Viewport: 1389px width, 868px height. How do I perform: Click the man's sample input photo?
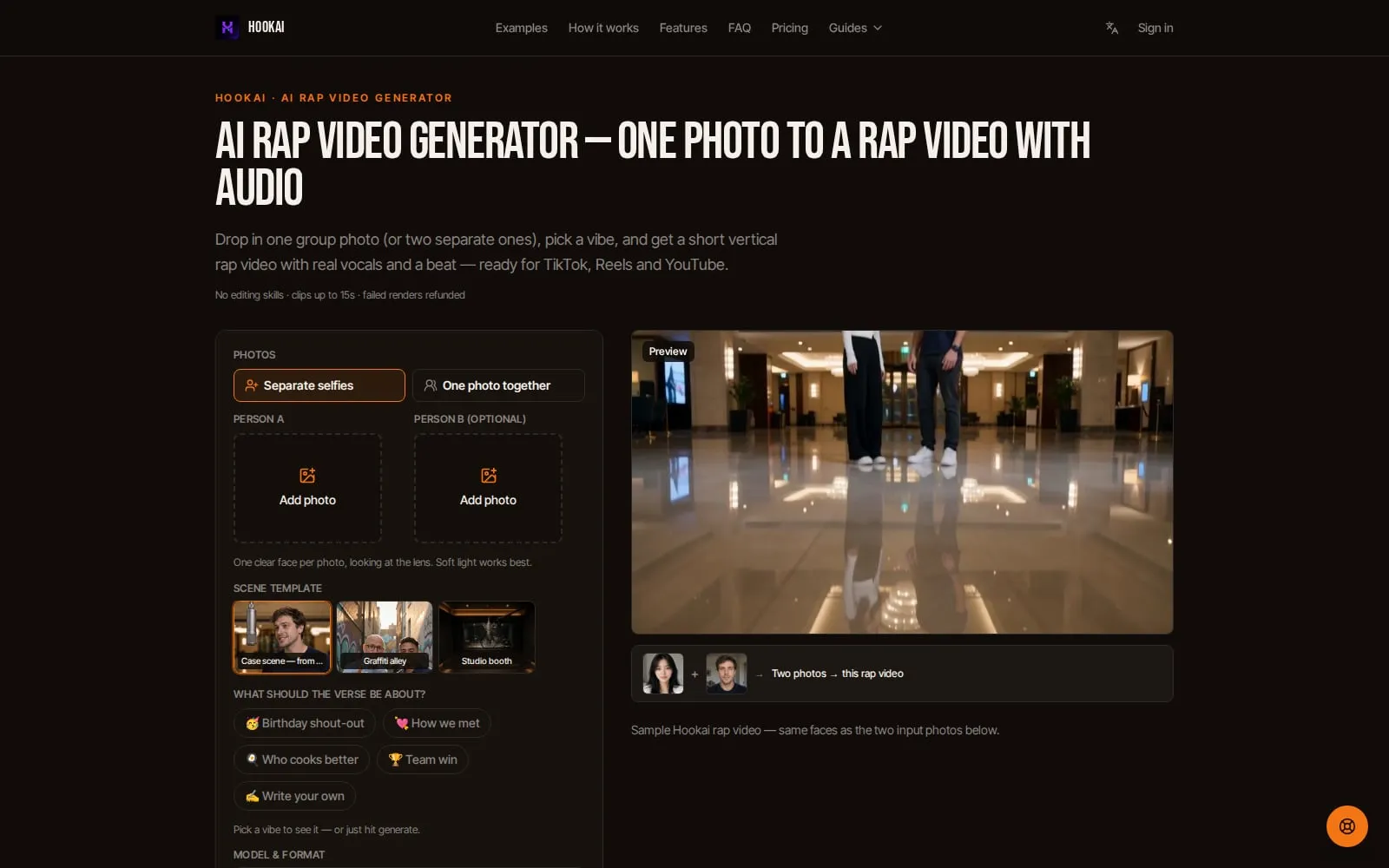point(727,674)
